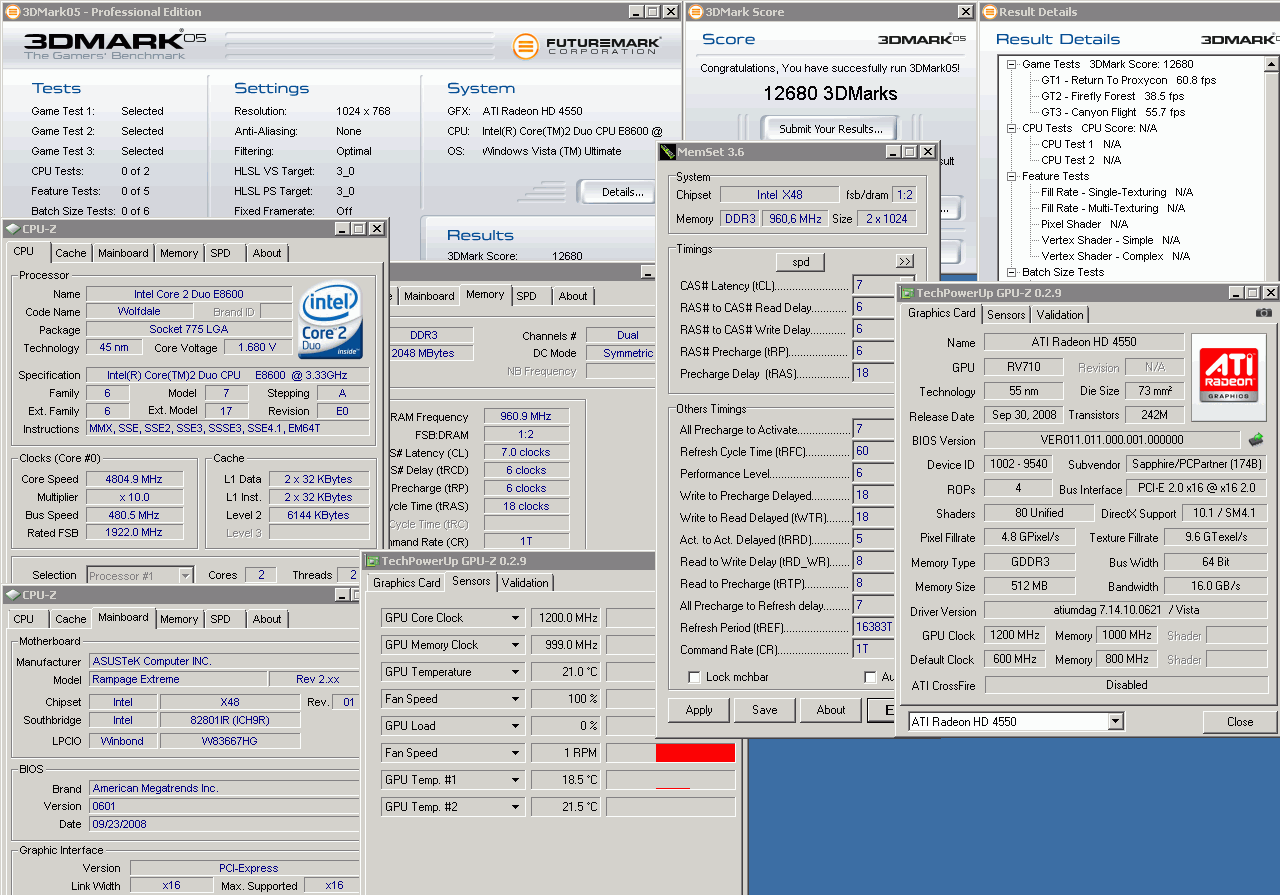Expand MemSet timings with the >> button
The width and height of the screenshot is (1280, 895).
pyautogui.click(x=904, y=262)
